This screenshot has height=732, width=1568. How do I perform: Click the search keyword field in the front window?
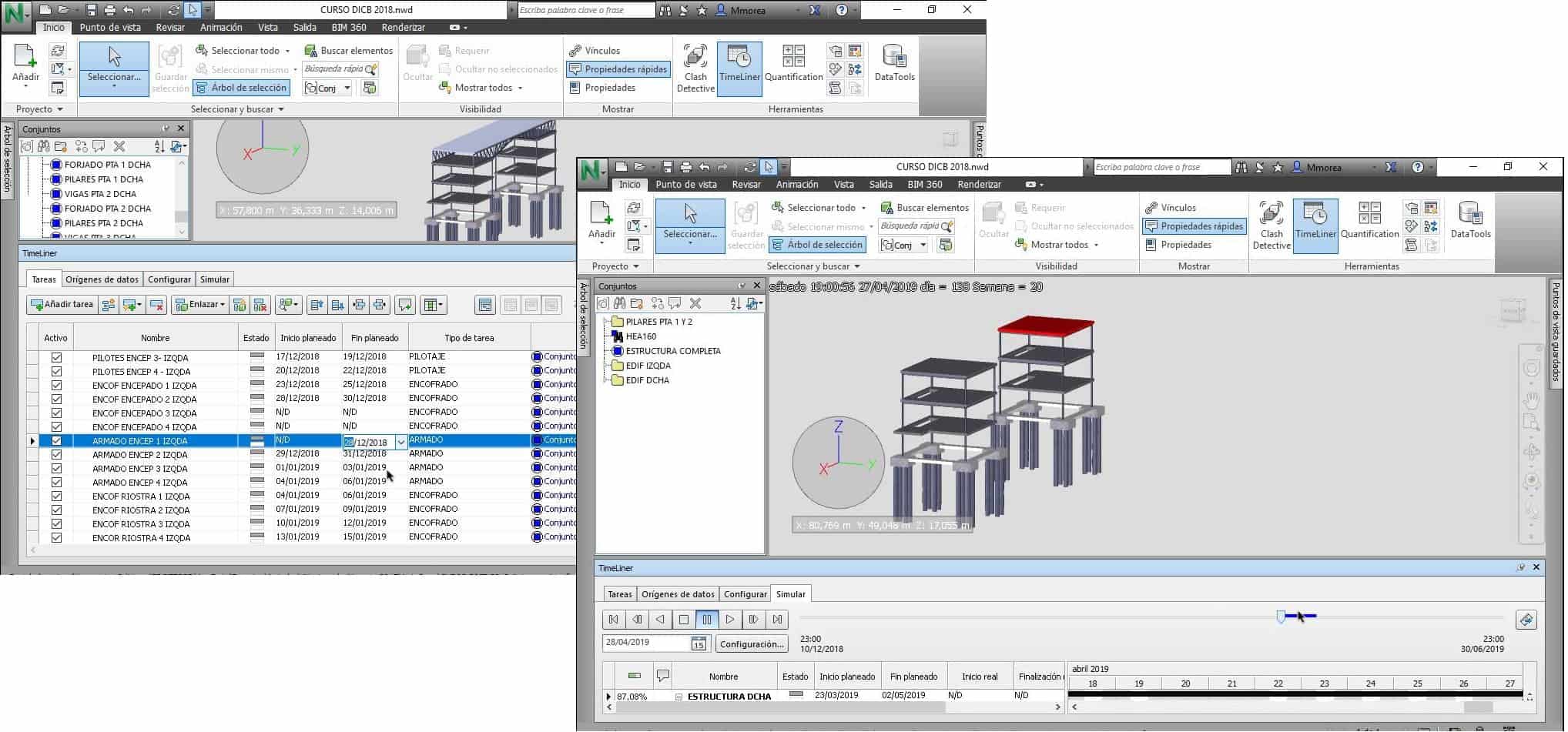click(x=1162, y=167)
